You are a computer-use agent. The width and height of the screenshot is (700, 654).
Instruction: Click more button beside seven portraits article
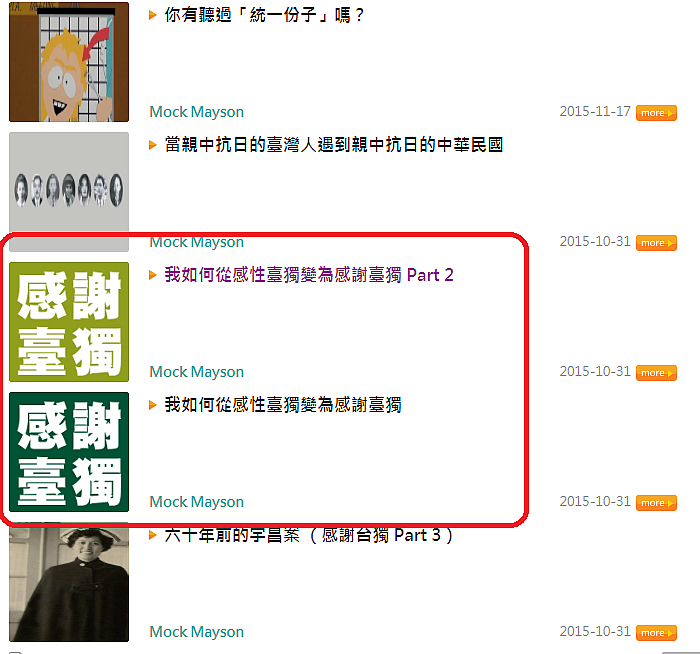656,243
